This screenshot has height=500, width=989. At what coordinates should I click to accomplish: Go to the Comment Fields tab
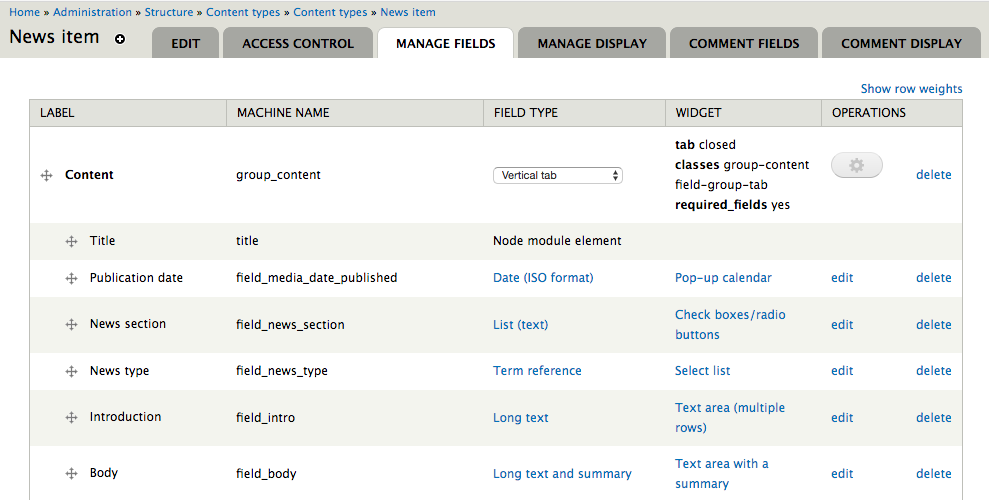[744, 43]
